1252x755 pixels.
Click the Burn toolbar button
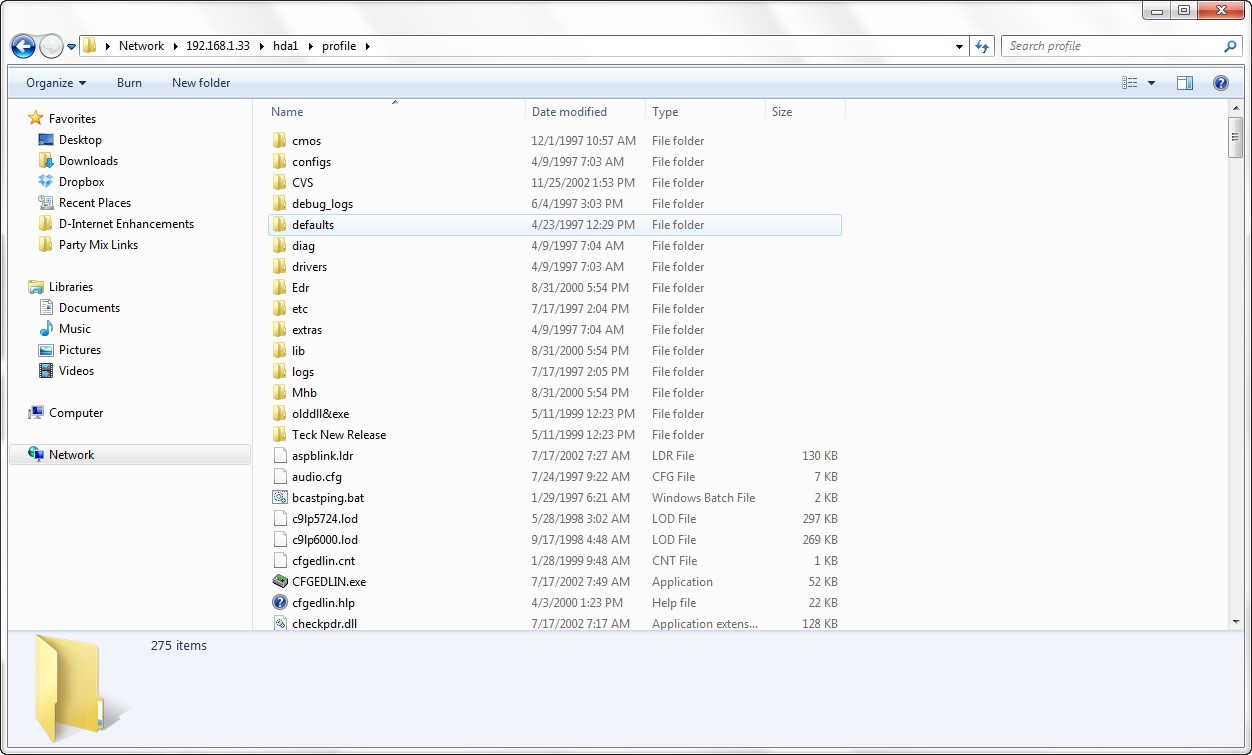coord(129,83)
